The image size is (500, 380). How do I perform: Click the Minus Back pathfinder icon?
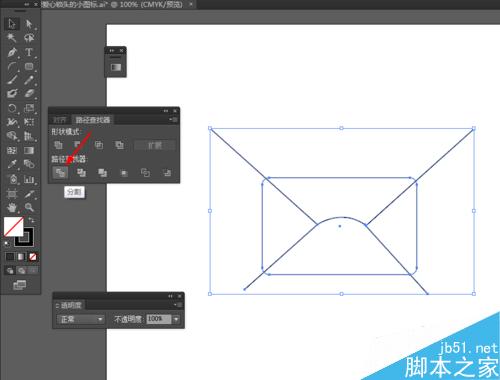tap(167, 172)
